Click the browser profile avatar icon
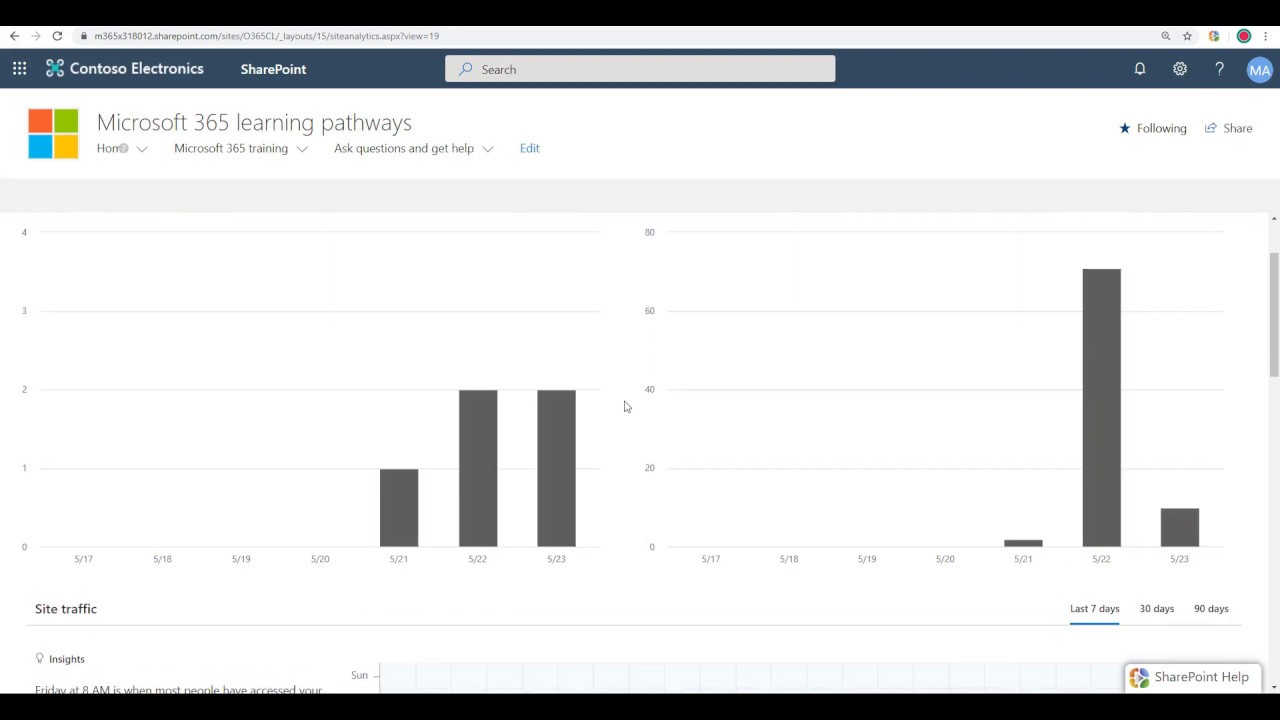1280x720 pixels. (1244, 36)
